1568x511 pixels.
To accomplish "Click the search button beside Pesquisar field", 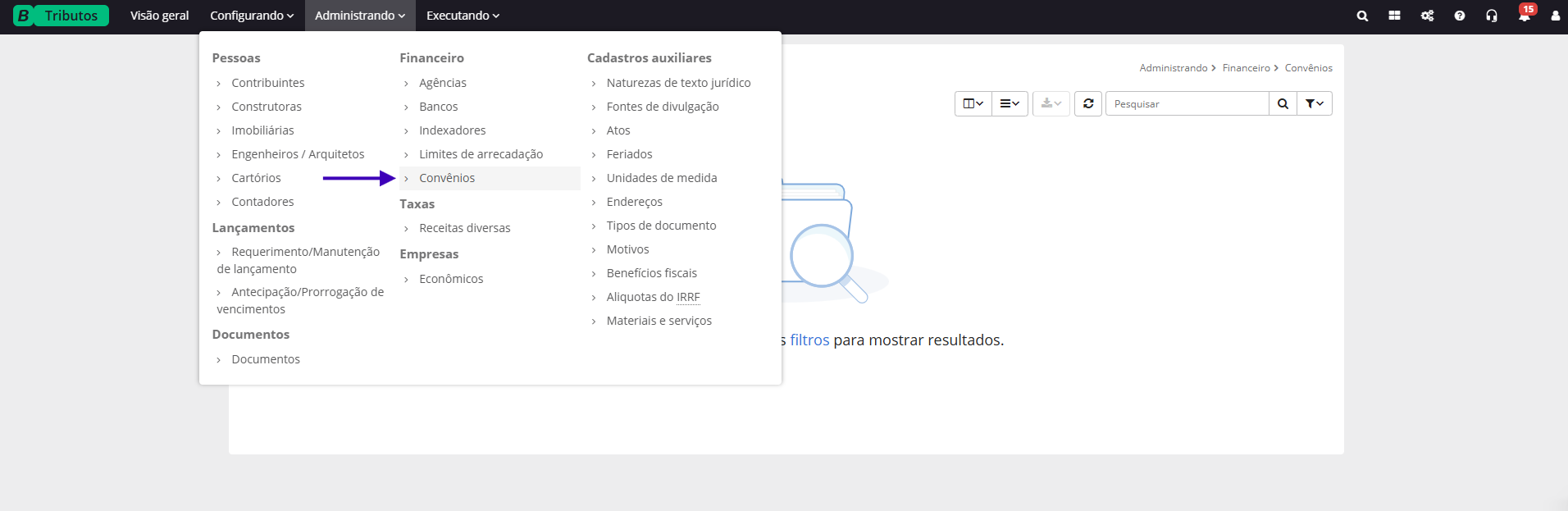I will coord(1283,103).
